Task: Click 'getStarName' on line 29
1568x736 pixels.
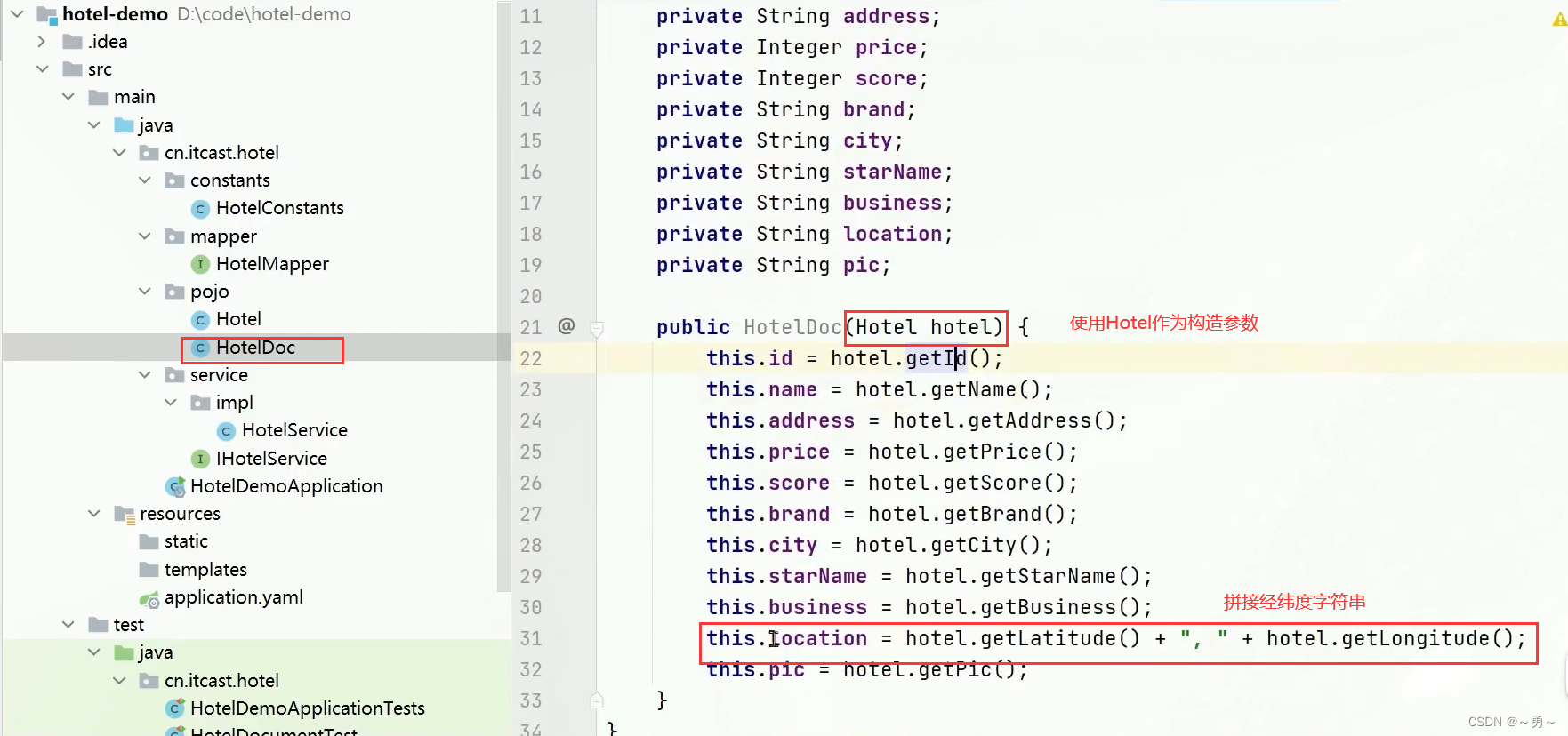Action: 1048,576
